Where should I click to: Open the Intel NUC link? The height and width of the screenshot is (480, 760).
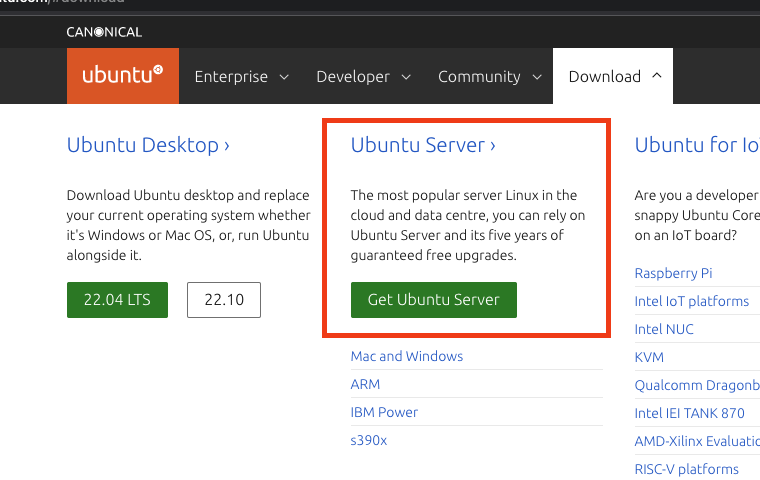(x=664, y=329)
